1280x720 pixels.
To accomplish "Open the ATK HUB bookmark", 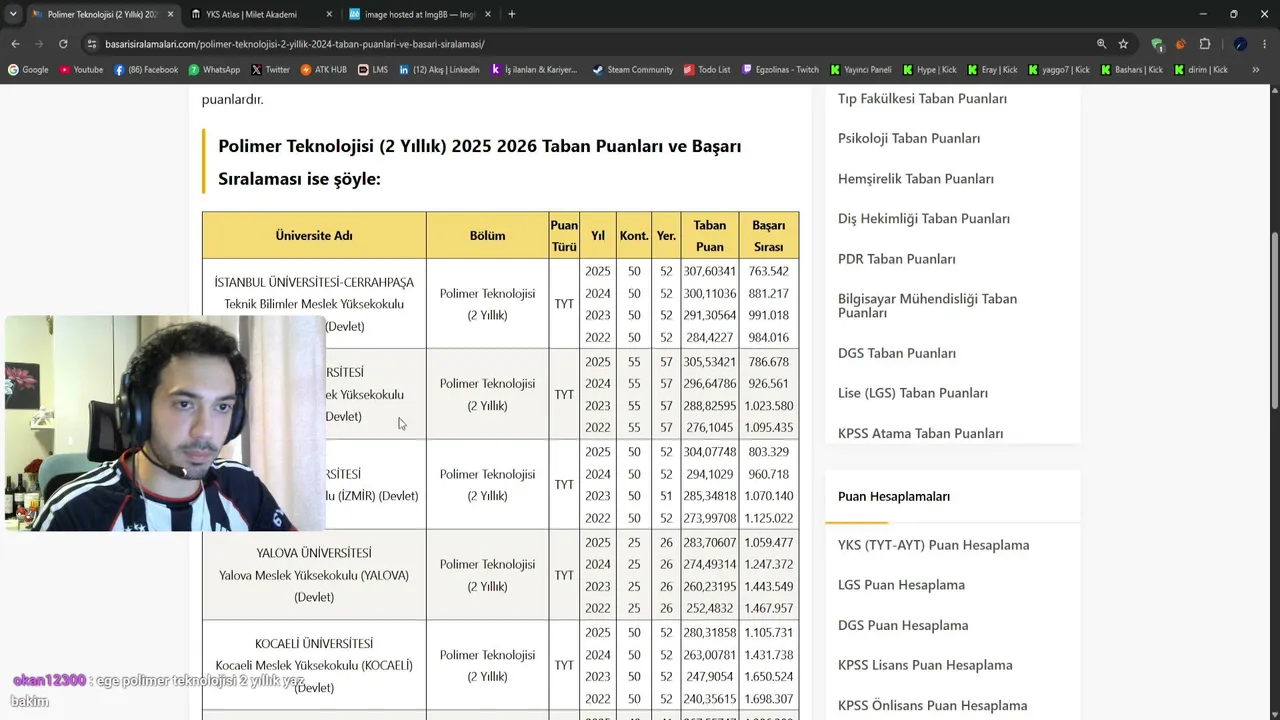I will [323, 70].
